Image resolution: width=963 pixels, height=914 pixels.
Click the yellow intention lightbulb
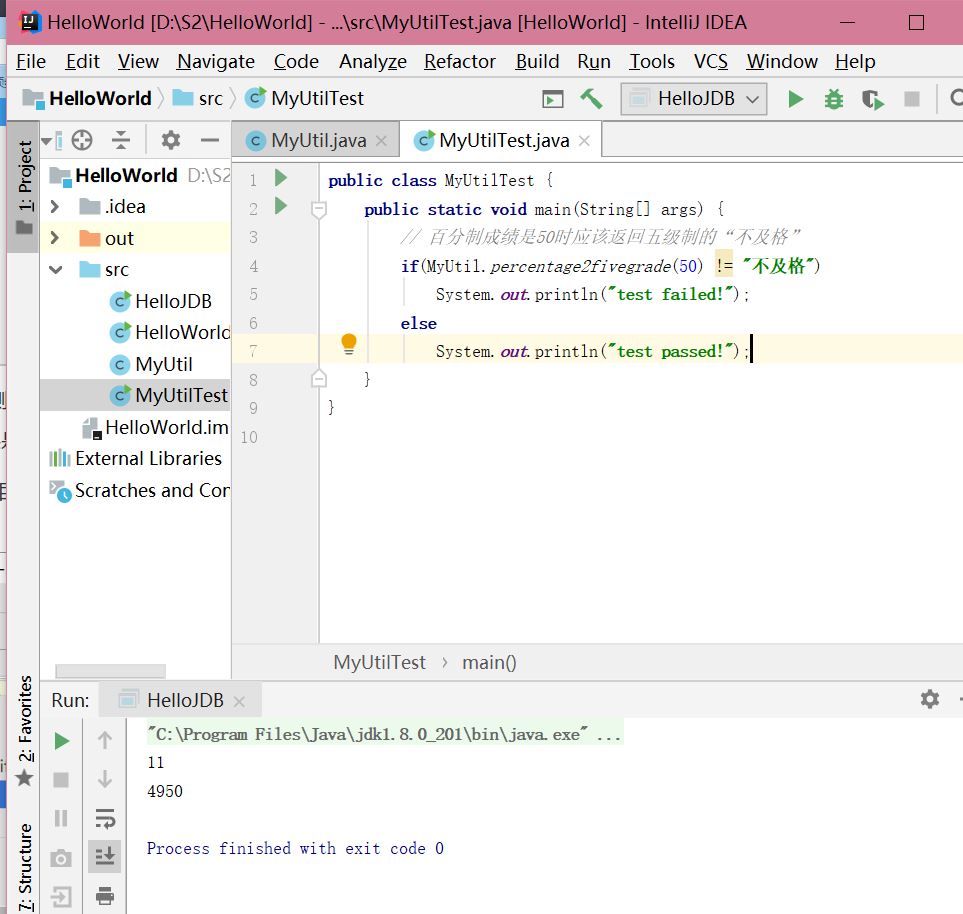tap(349, 344)
